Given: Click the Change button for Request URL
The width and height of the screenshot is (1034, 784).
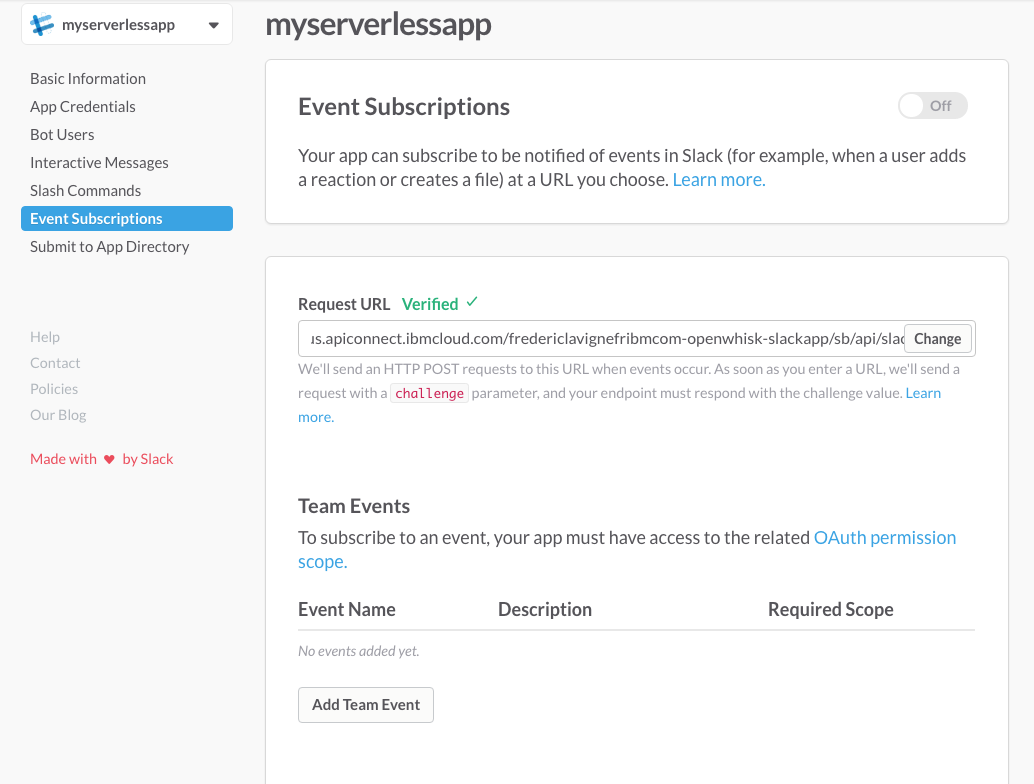Looking at the screenshot, I should coord(937,339).
